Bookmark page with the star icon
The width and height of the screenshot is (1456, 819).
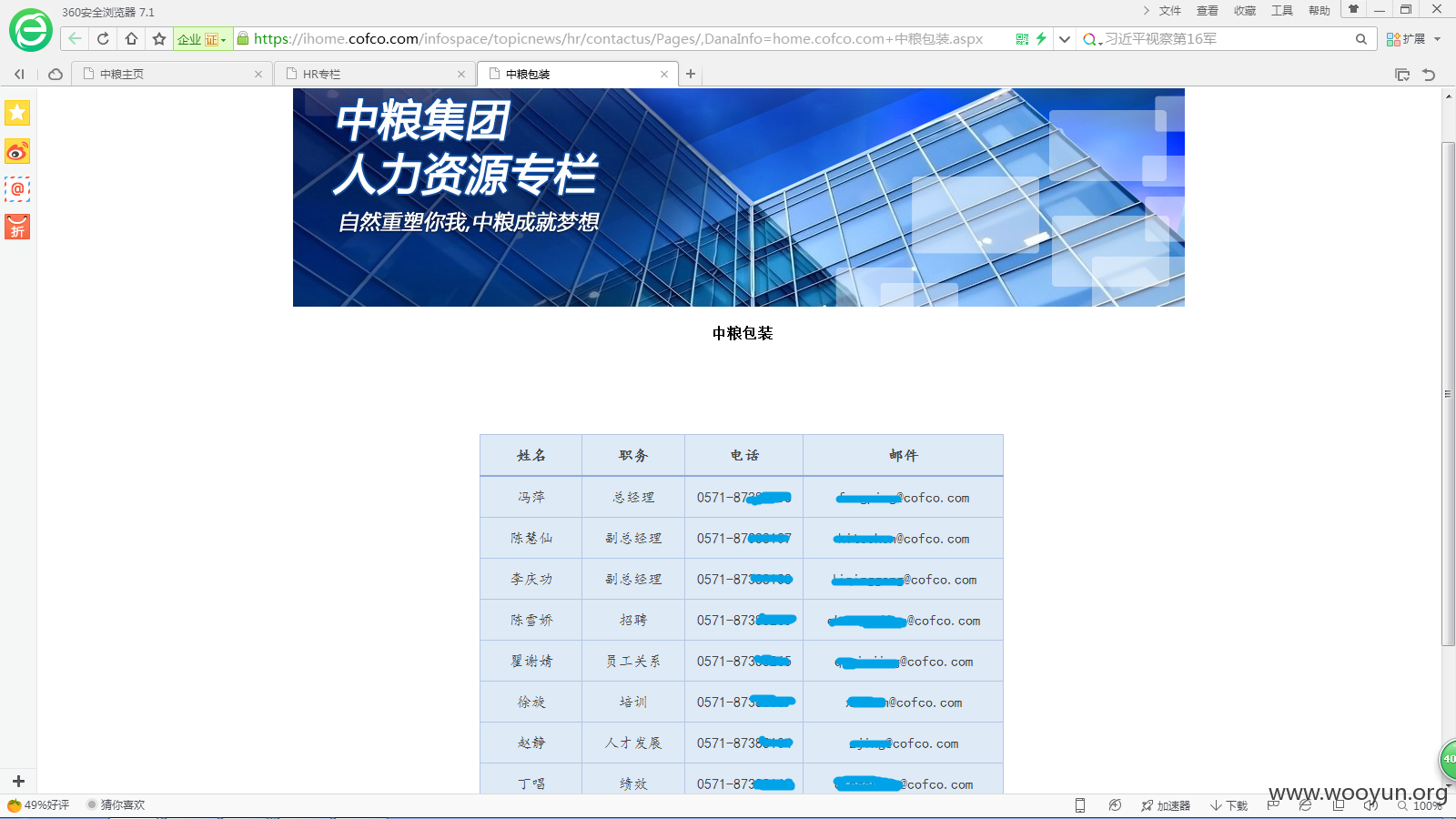159,38
